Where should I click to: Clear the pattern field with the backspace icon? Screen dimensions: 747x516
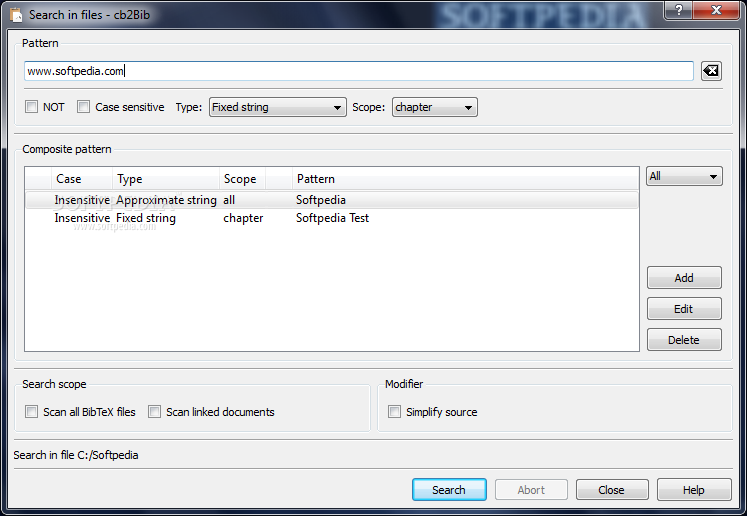(x=711, y=71)
